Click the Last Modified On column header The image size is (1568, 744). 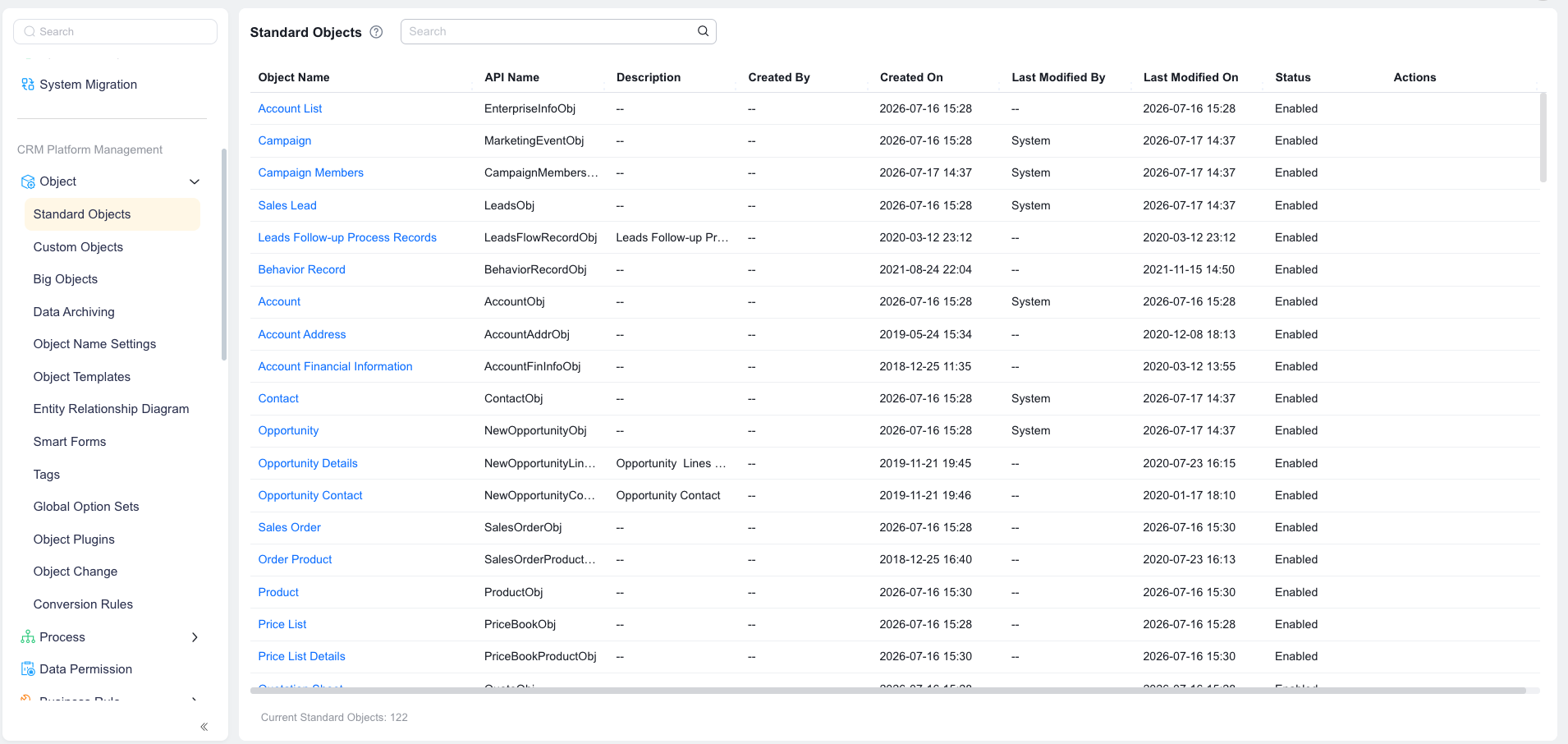1190,77
